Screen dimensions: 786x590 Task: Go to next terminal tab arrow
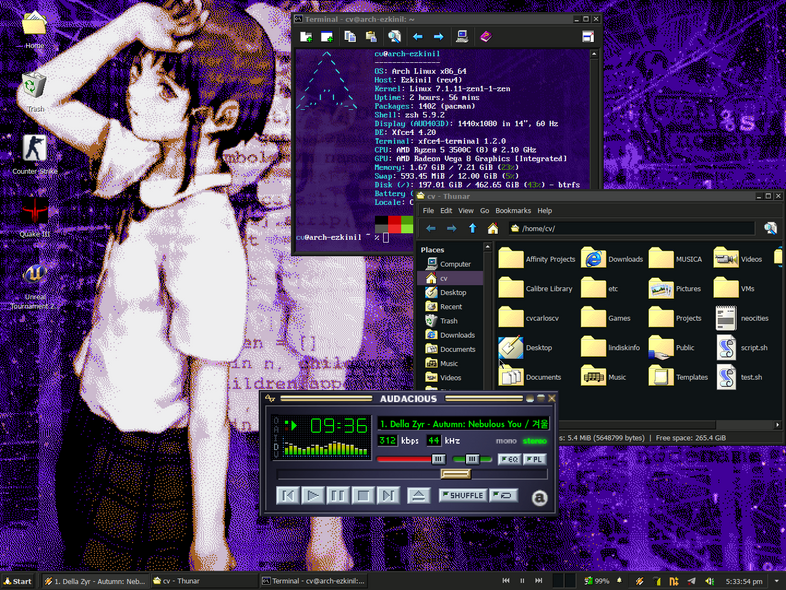tap(438, 37)
